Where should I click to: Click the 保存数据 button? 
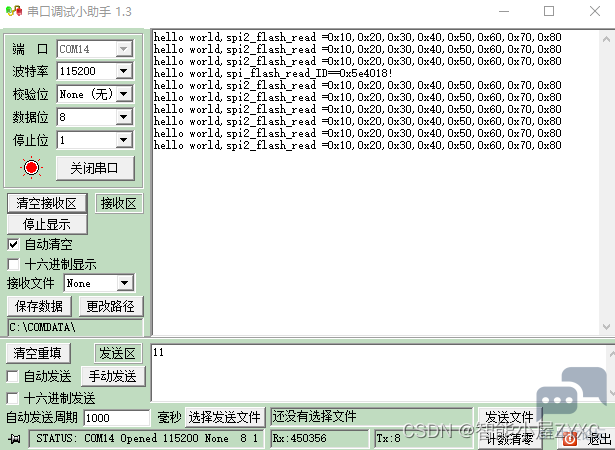click(39, 306)
